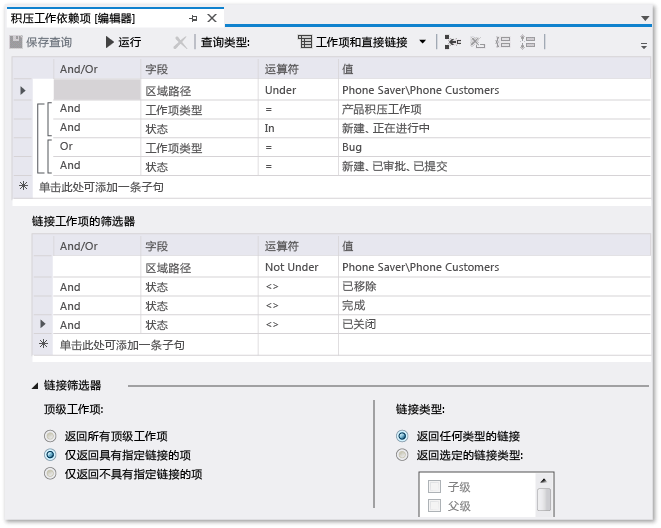Click the Bug value cell
Viewport: 661px width, 528px height.
coord(494,147)
